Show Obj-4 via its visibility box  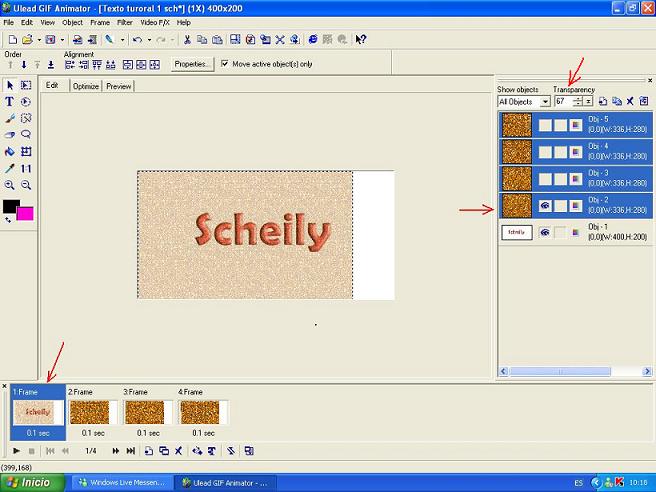pyautogui.click(x=545, y=152)
